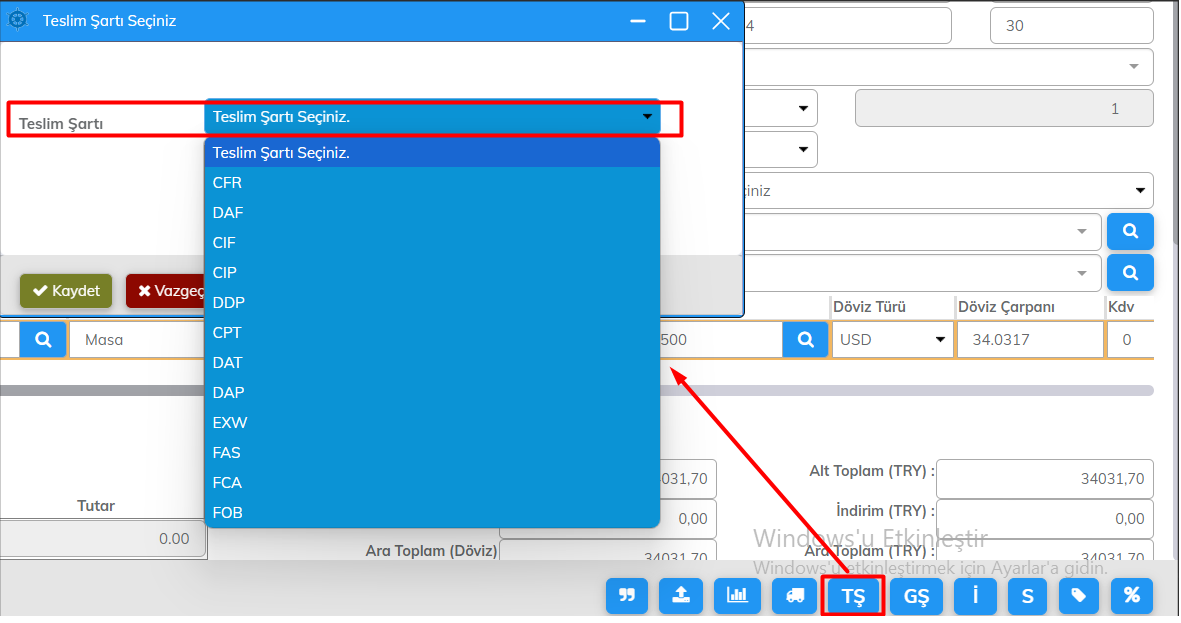Click the red Vazgeç button

coord(166,291)
